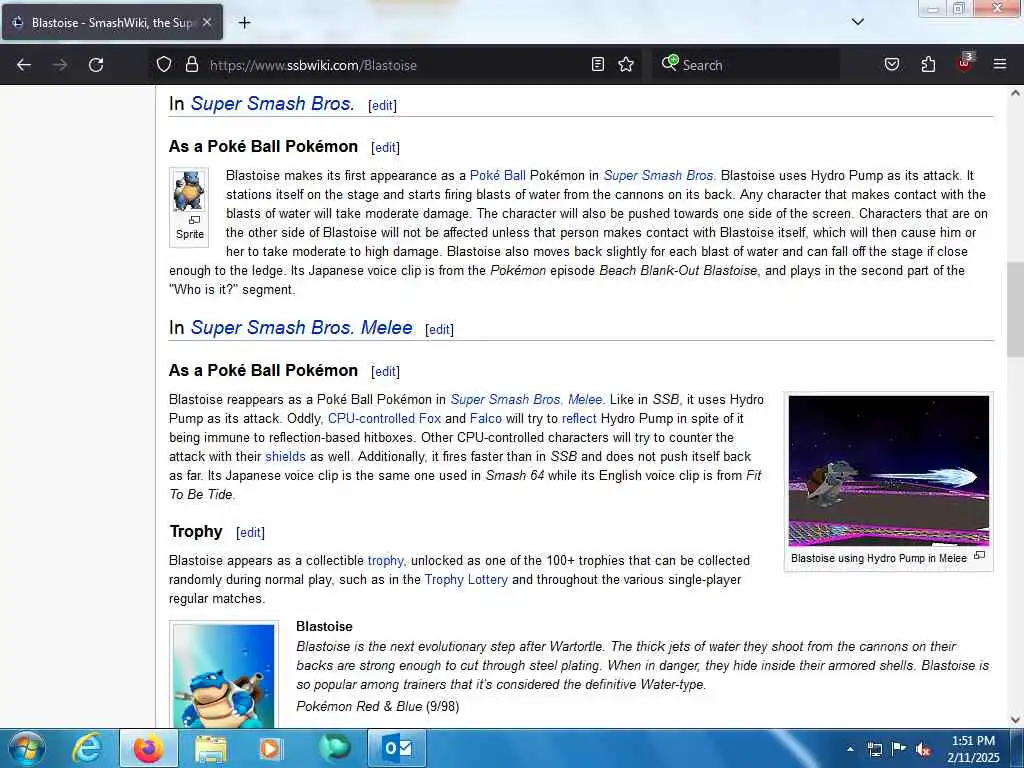The height and width of the screenshot is (768, 1024).
Task: Click the site security padlock icon
Action: 191,65
